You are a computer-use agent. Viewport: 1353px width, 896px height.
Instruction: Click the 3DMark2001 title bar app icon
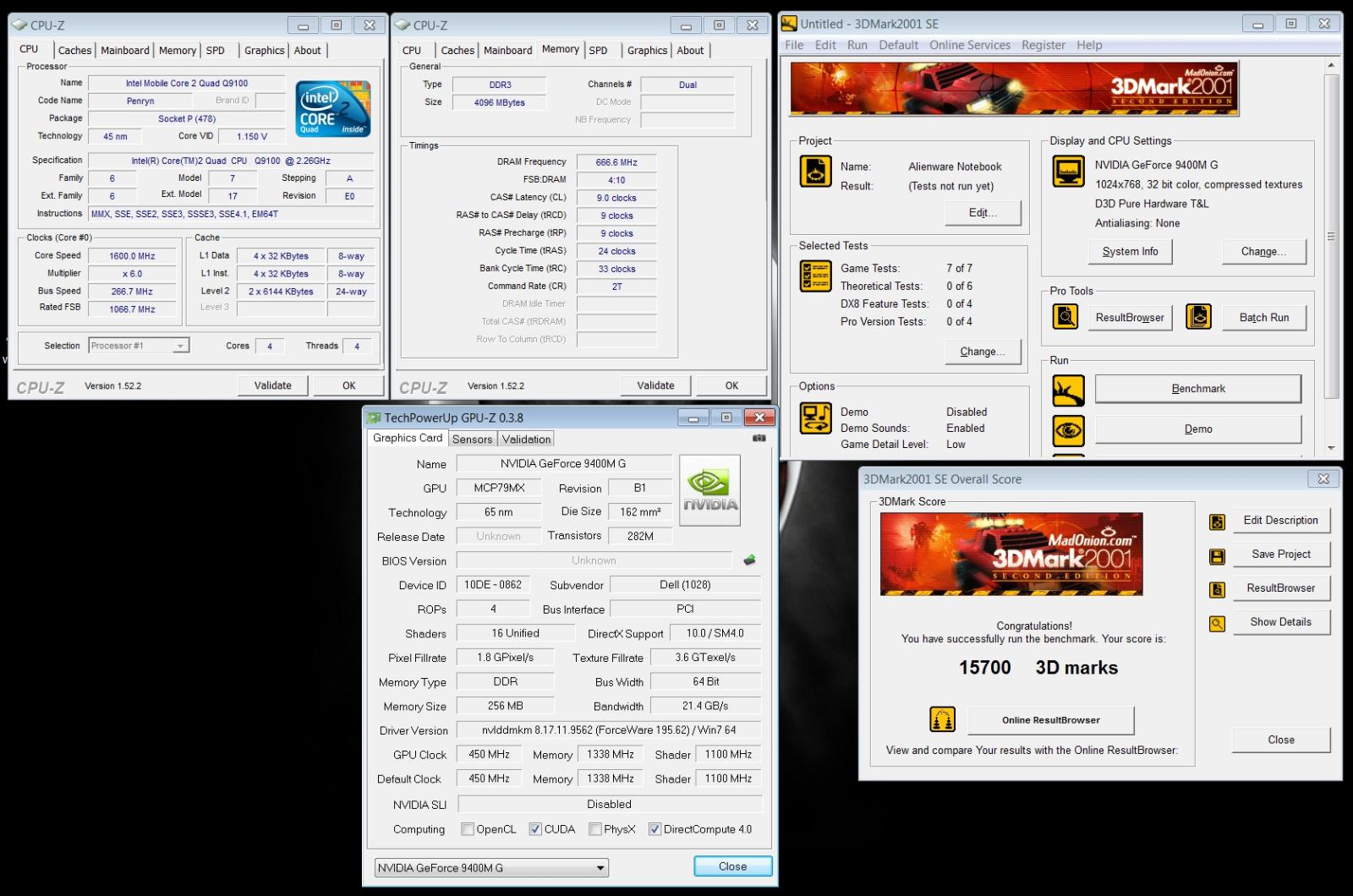coord(788,24)
